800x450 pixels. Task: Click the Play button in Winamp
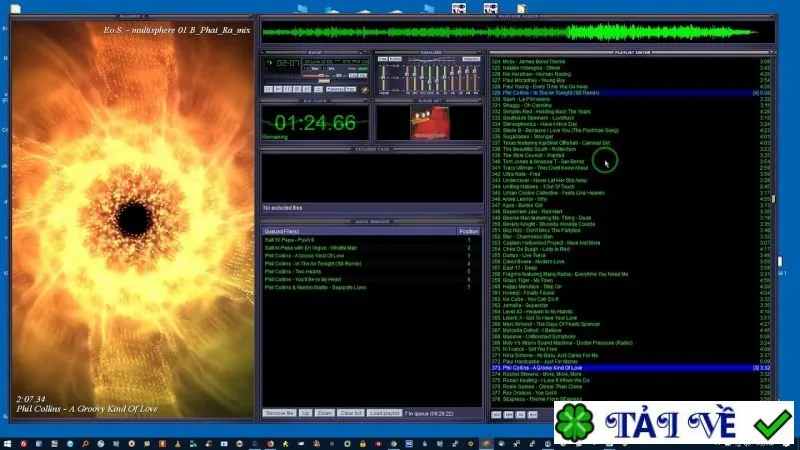click(278, 89)
